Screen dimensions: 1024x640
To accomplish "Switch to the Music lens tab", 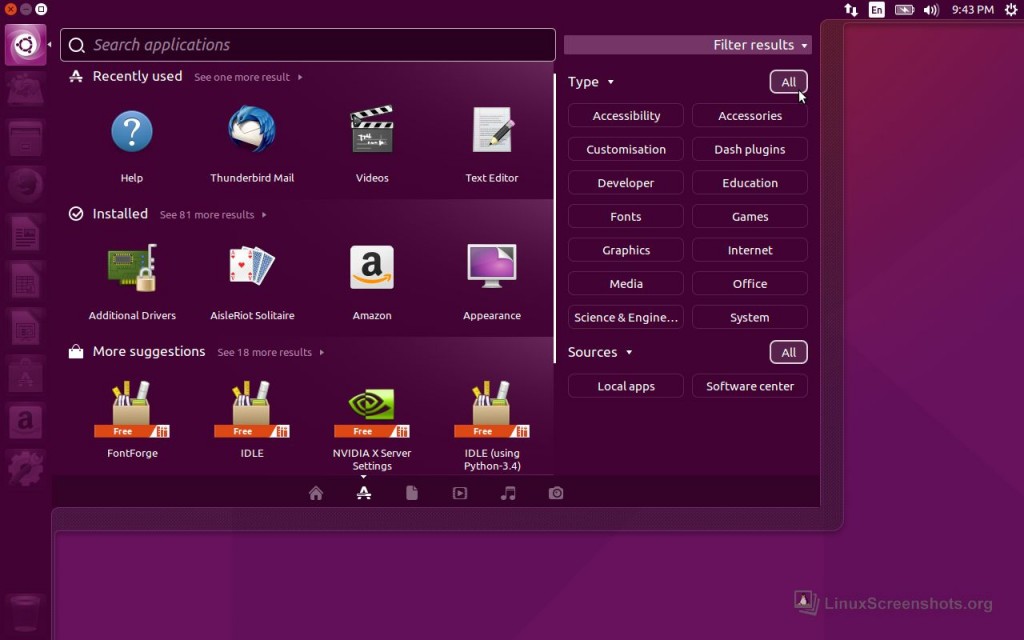I will click(508, 493).
